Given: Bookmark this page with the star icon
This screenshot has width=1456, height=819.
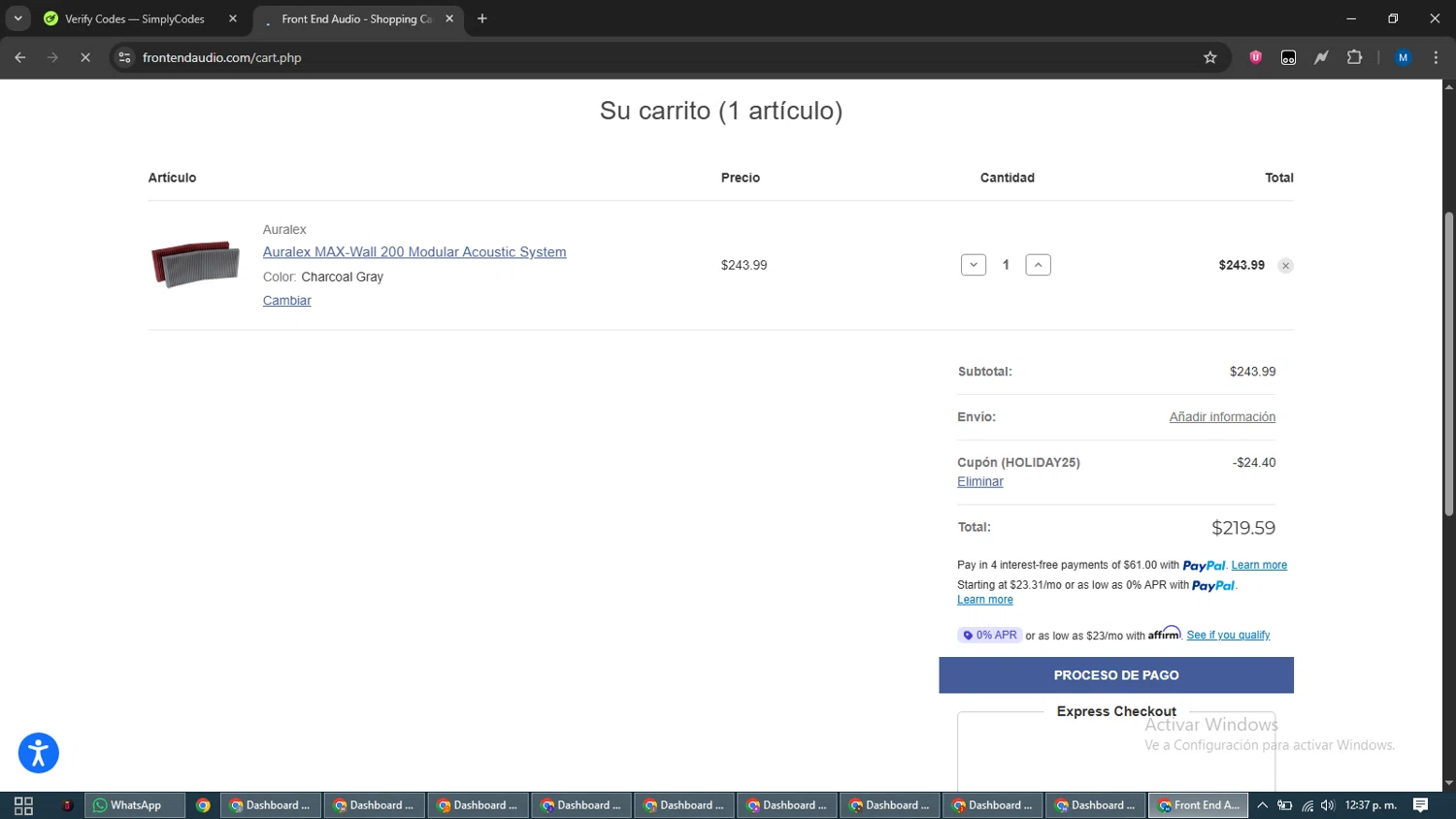Looking at the screenshot, I should 1209,57.
